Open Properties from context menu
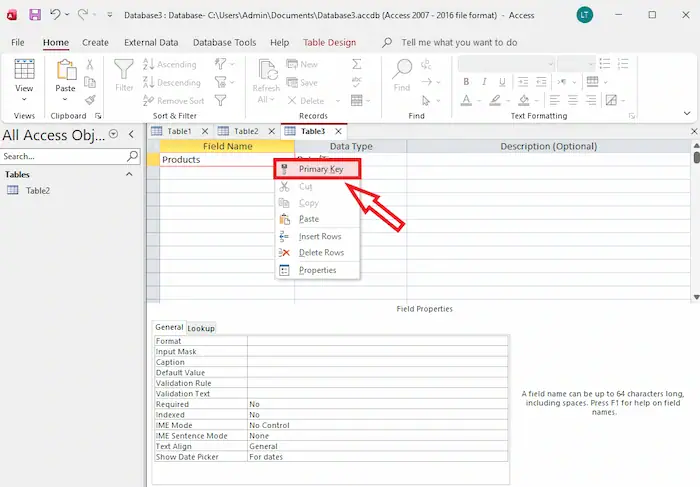Screen dimensions: 700x487 (x=317, y=270)
